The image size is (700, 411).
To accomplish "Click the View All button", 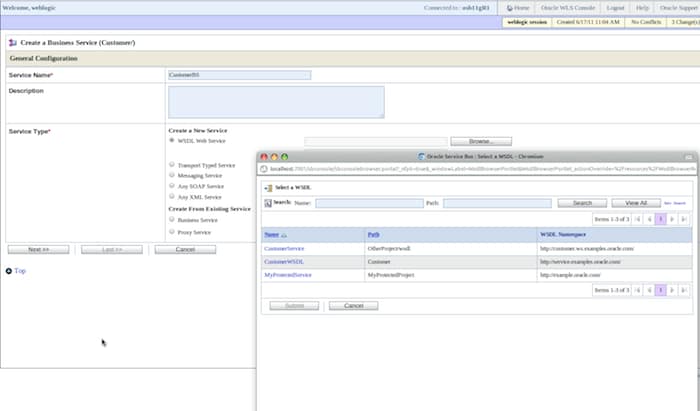I will click(636, 203).
